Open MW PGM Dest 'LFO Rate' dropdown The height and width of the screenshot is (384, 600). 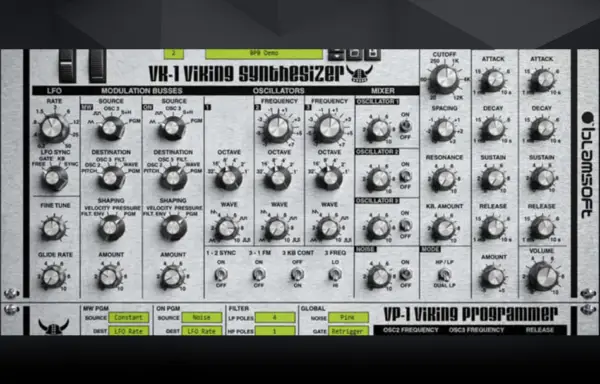(x=129, y=331)
